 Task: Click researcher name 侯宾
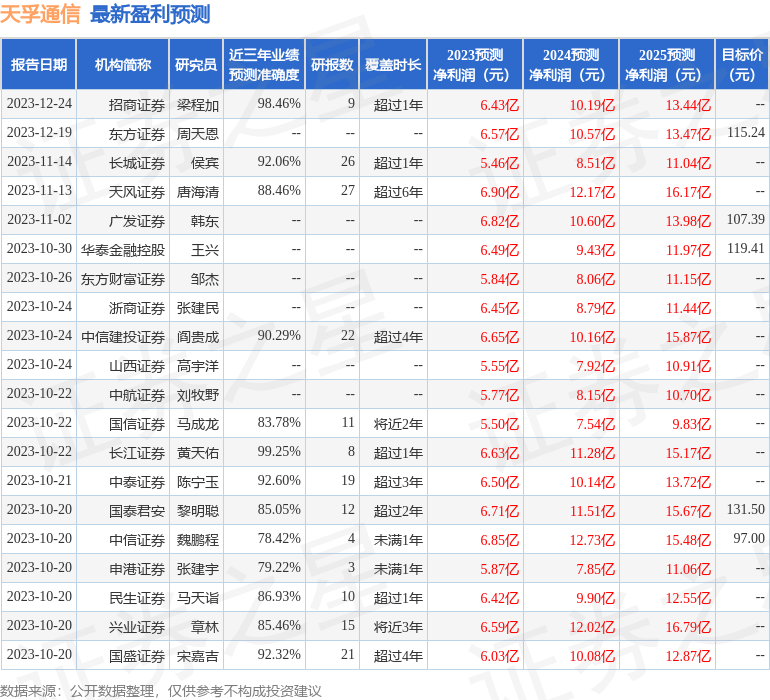205,163
